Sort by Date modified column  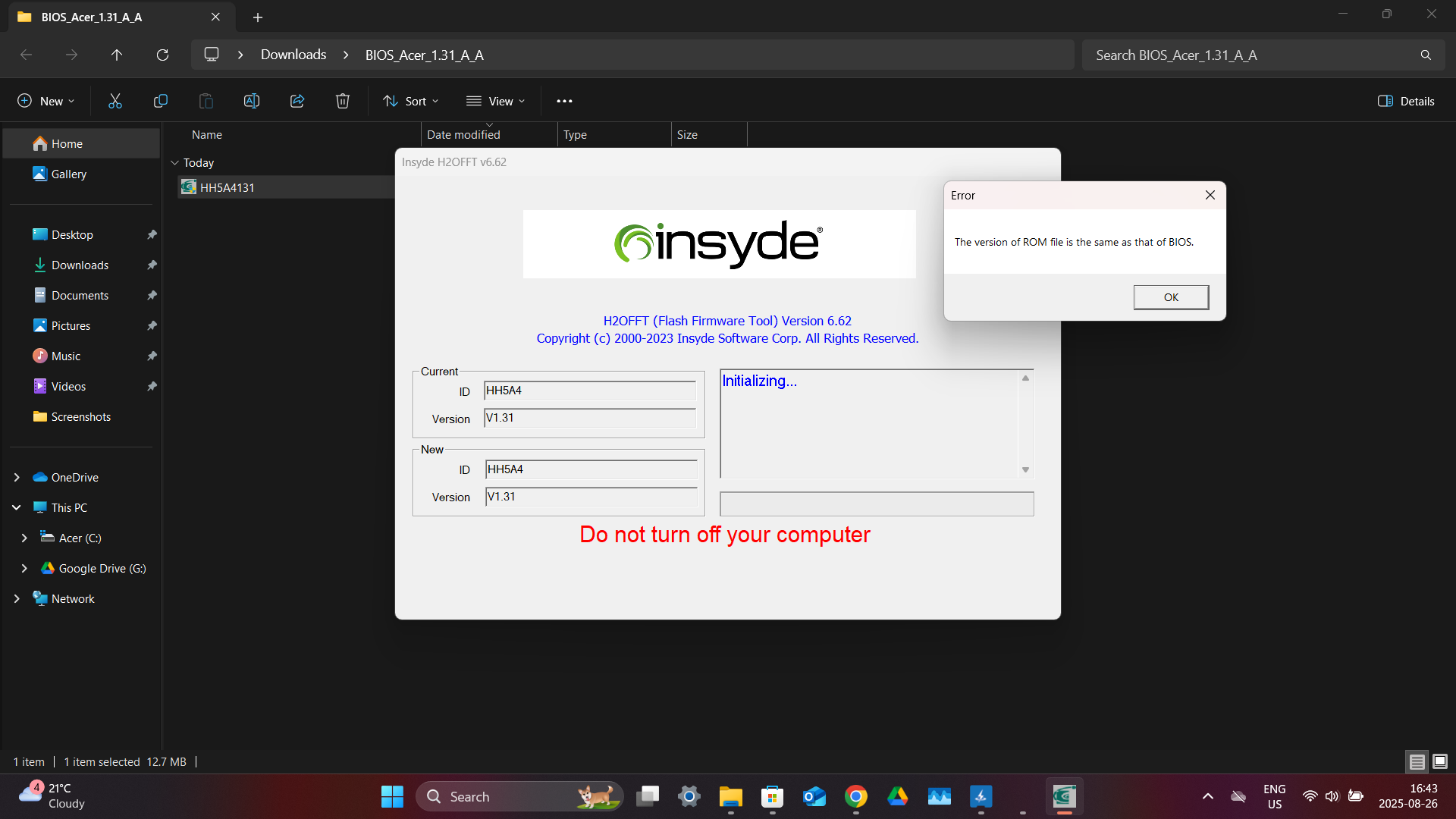(x=489, y=134)
